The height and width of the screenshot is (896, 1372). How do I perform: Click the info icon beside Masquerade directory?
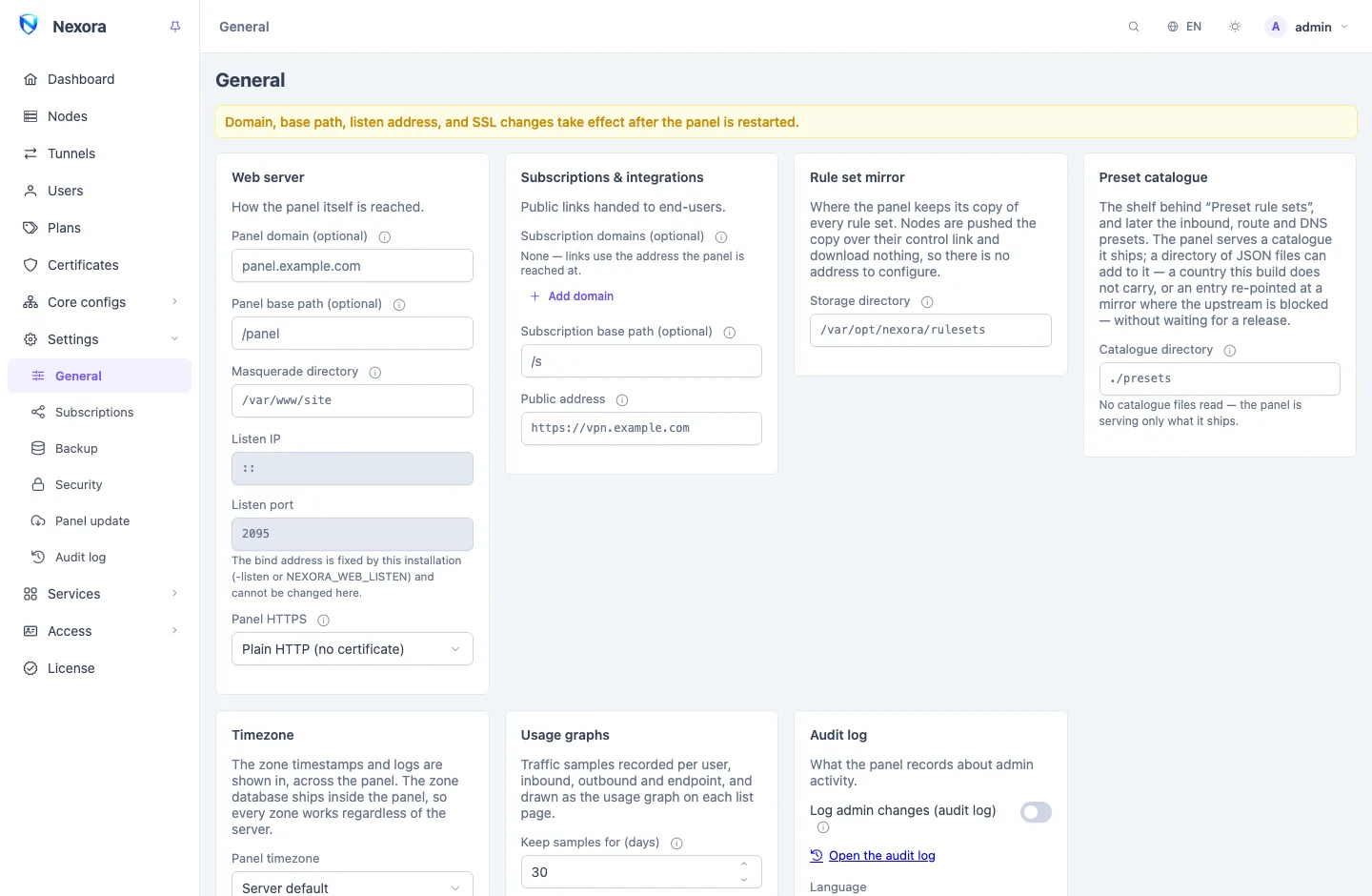click(x=375, y=373)
